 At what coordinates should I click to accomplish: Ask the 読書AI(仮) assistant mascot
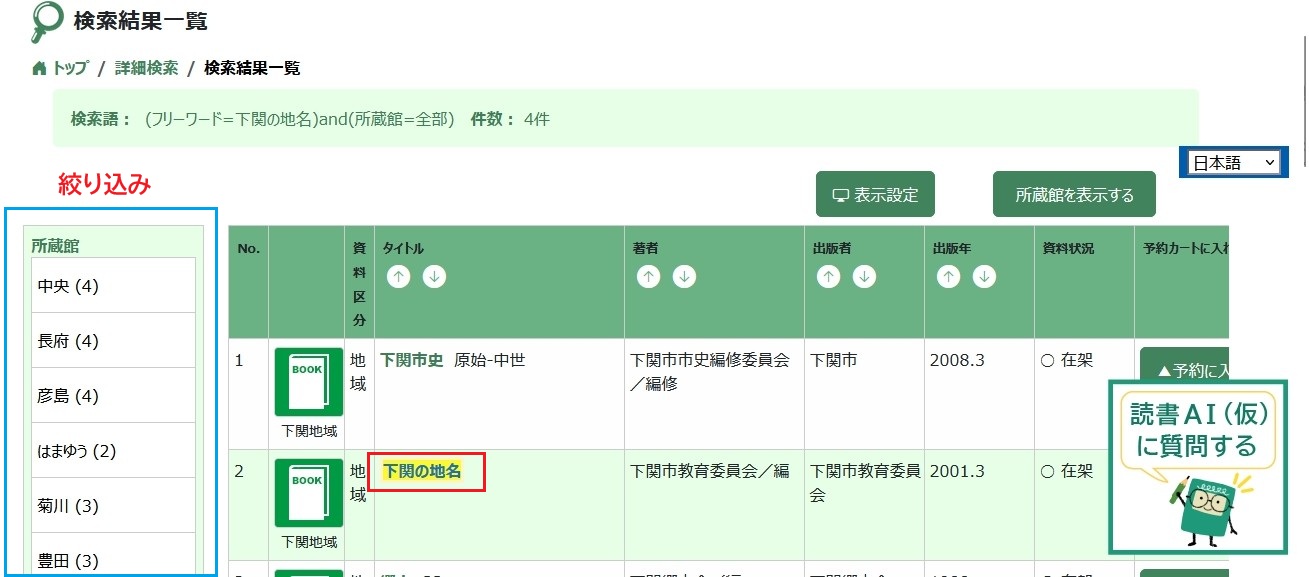click(1197, 466)
